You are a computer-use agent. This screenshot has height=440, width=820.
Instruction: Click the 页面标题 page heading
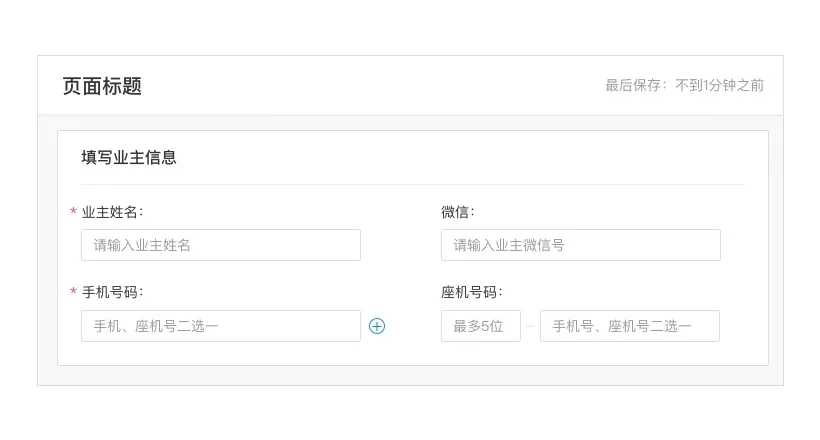coord(102,86)
